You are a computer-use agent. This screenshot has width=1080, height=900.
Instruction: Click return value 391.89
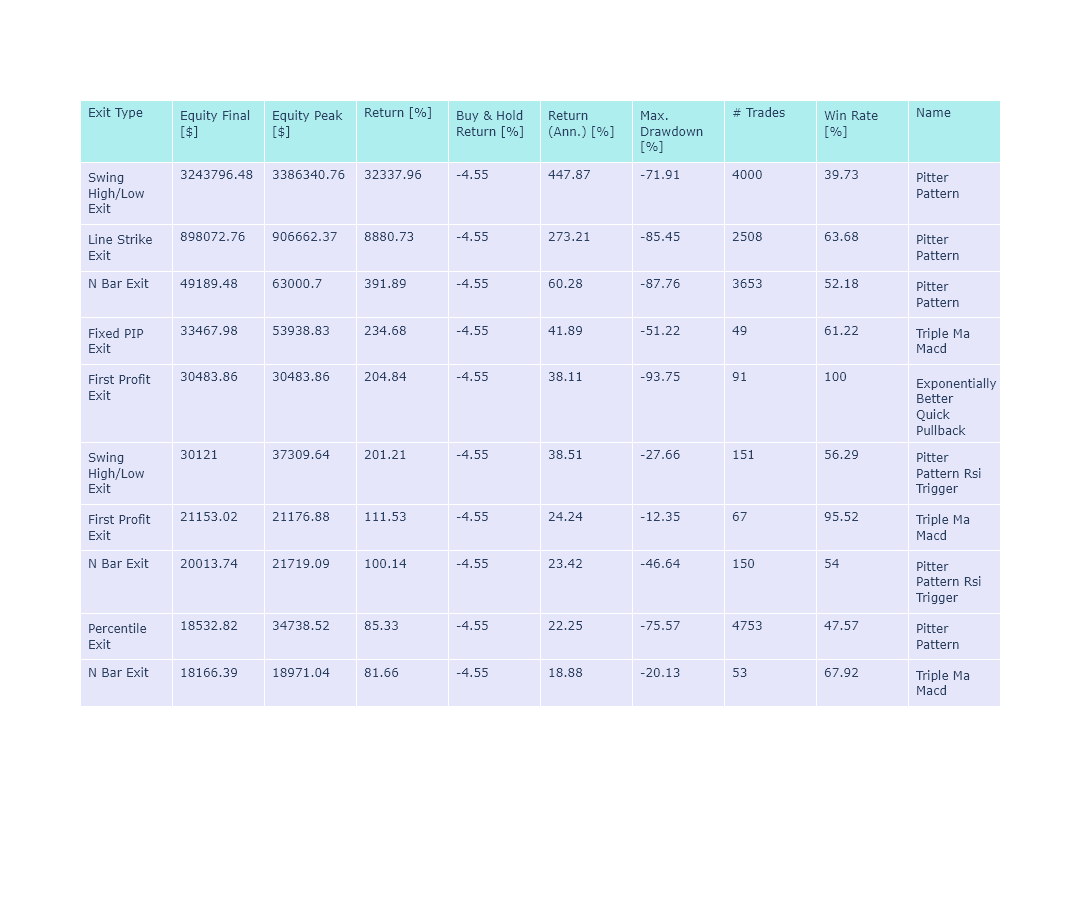pyautogui.click(x=385, y=284)
